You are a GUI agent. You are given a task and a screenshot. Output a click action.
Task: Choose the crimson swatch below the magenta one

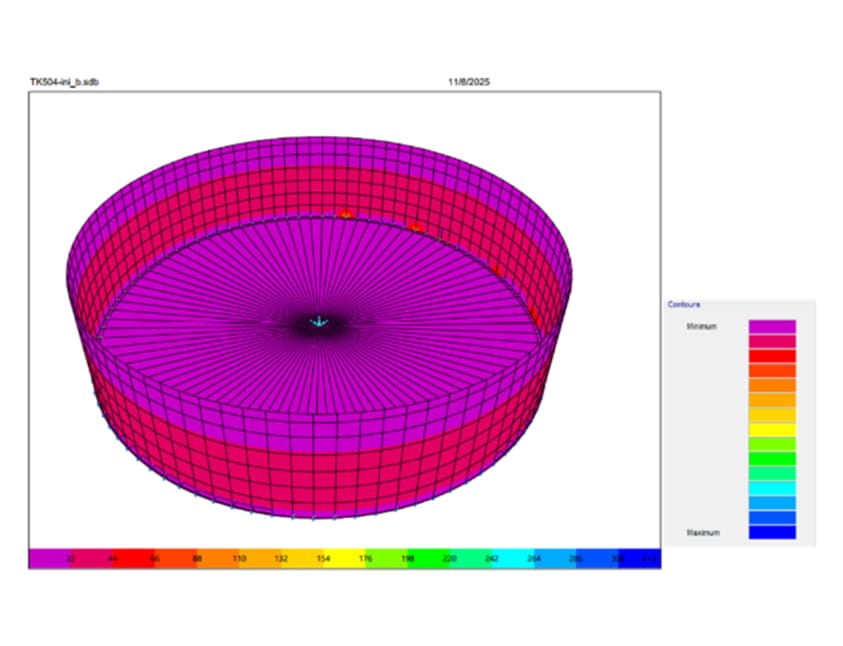772,341
